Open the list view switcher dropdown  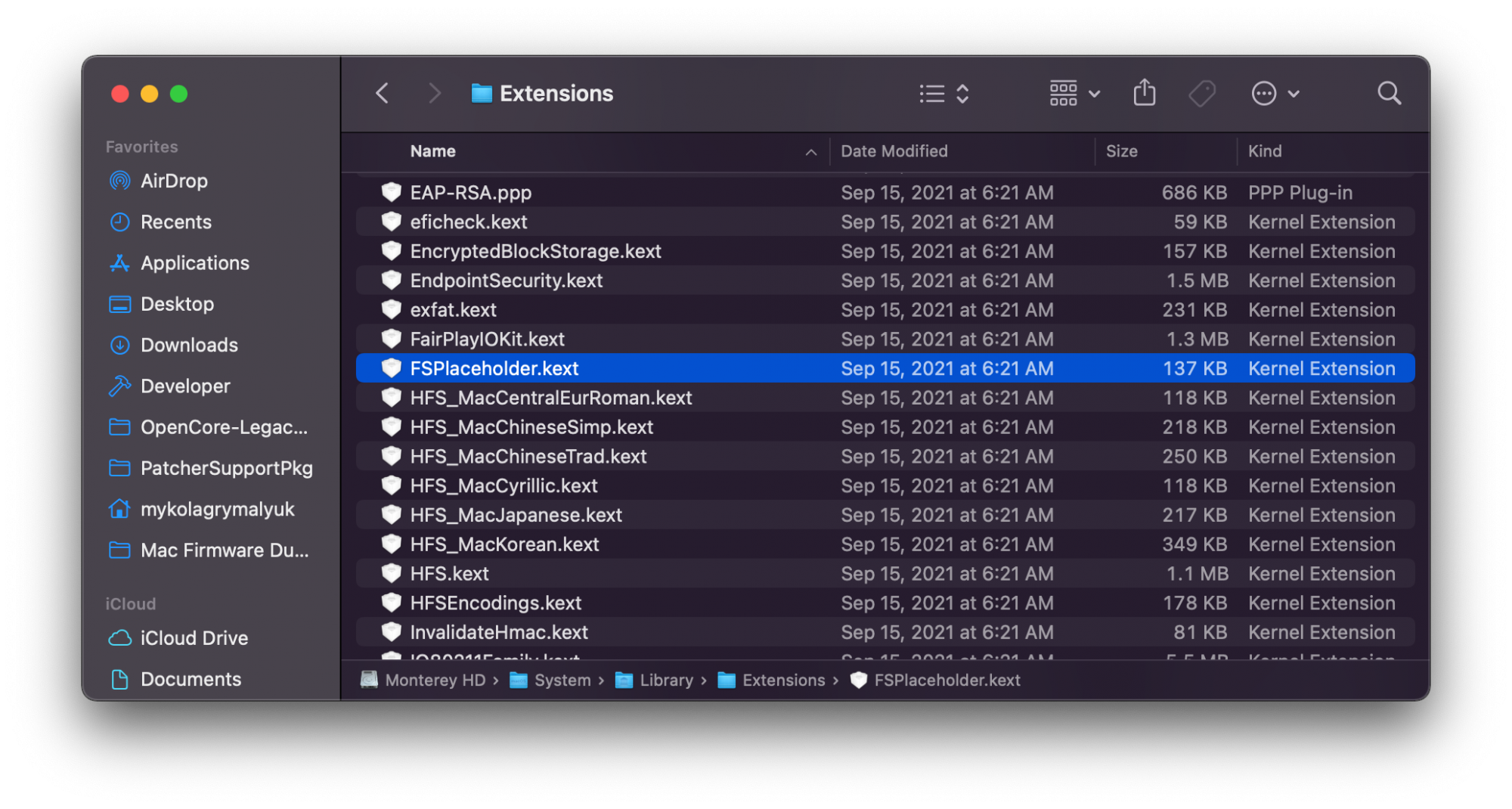[x=944, y=94]
